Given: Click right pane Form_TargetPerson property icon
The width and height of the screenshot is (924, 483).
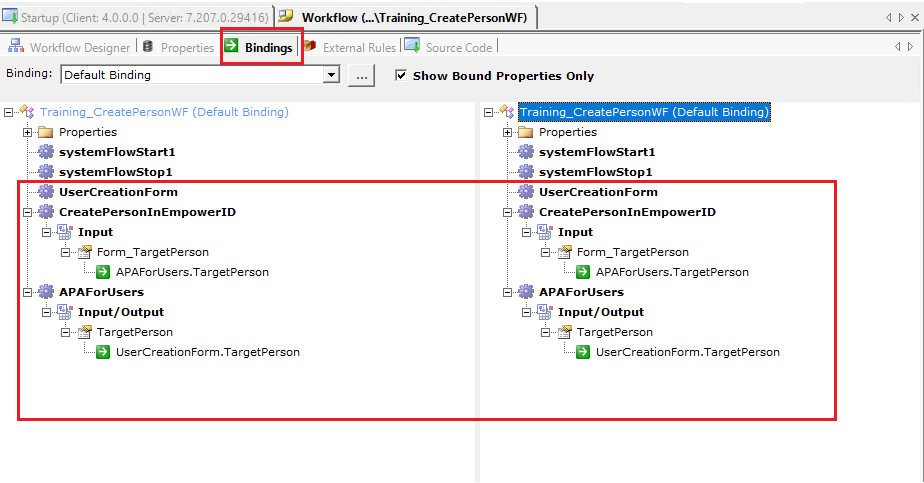Looking at the screenshot, I should click(565, 252).
